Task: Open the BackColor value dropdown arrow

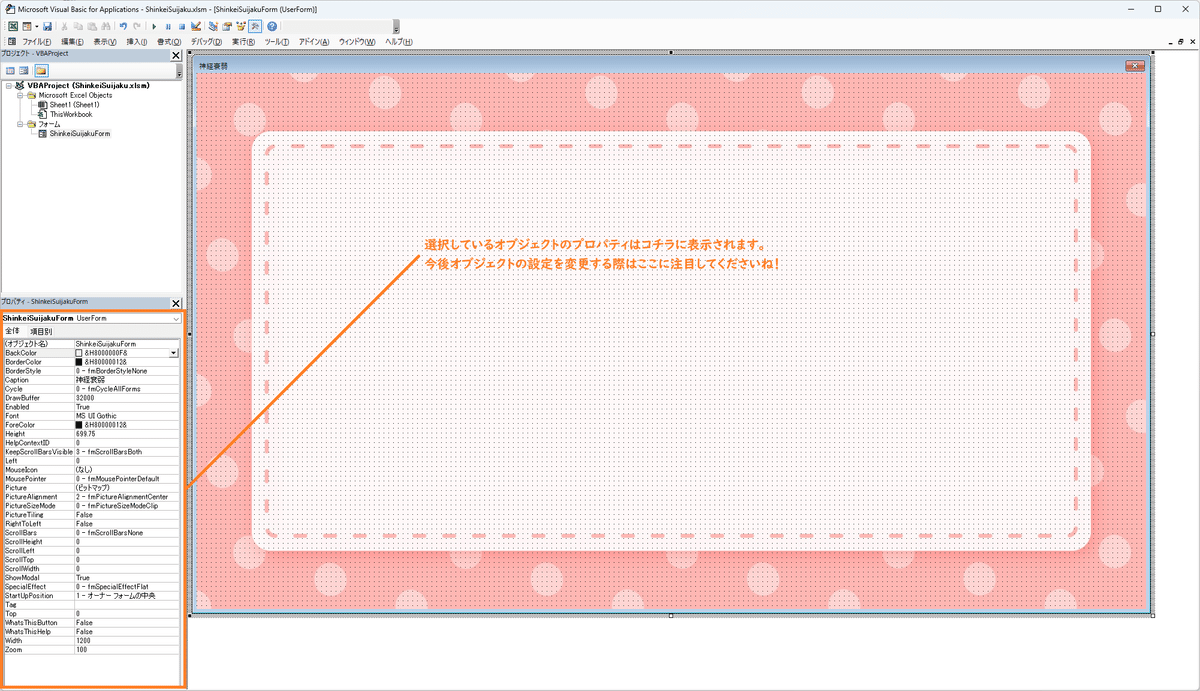Action: (174, 353)
